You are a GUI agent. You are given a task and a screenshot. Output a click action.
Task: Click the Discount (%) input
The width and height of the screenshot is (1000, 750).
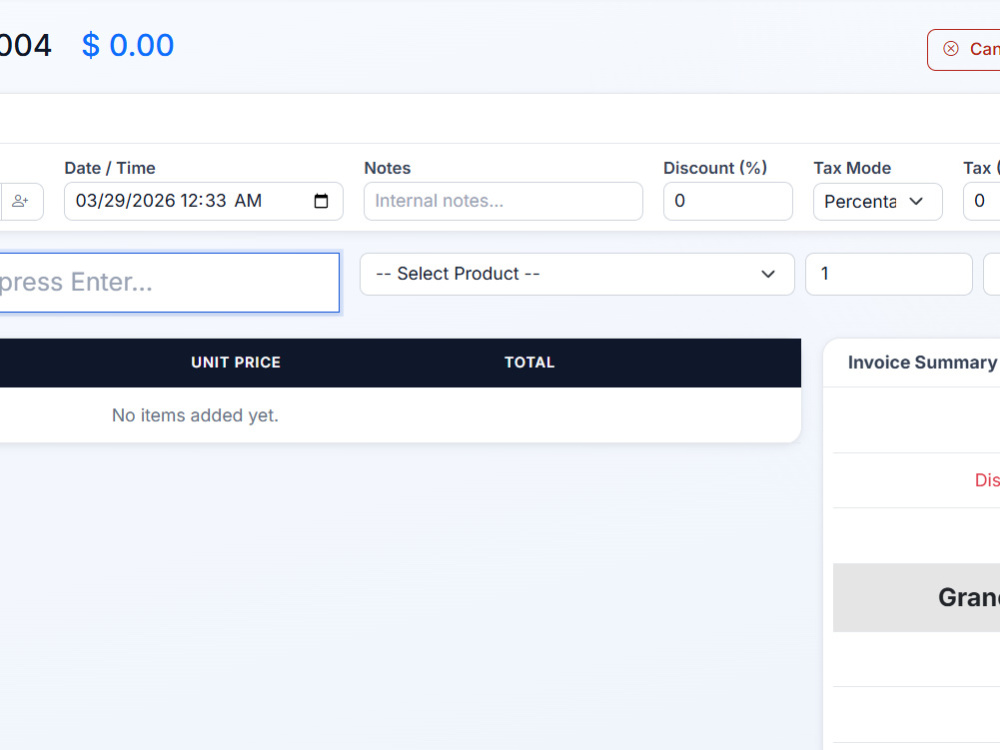click(728, 202)
